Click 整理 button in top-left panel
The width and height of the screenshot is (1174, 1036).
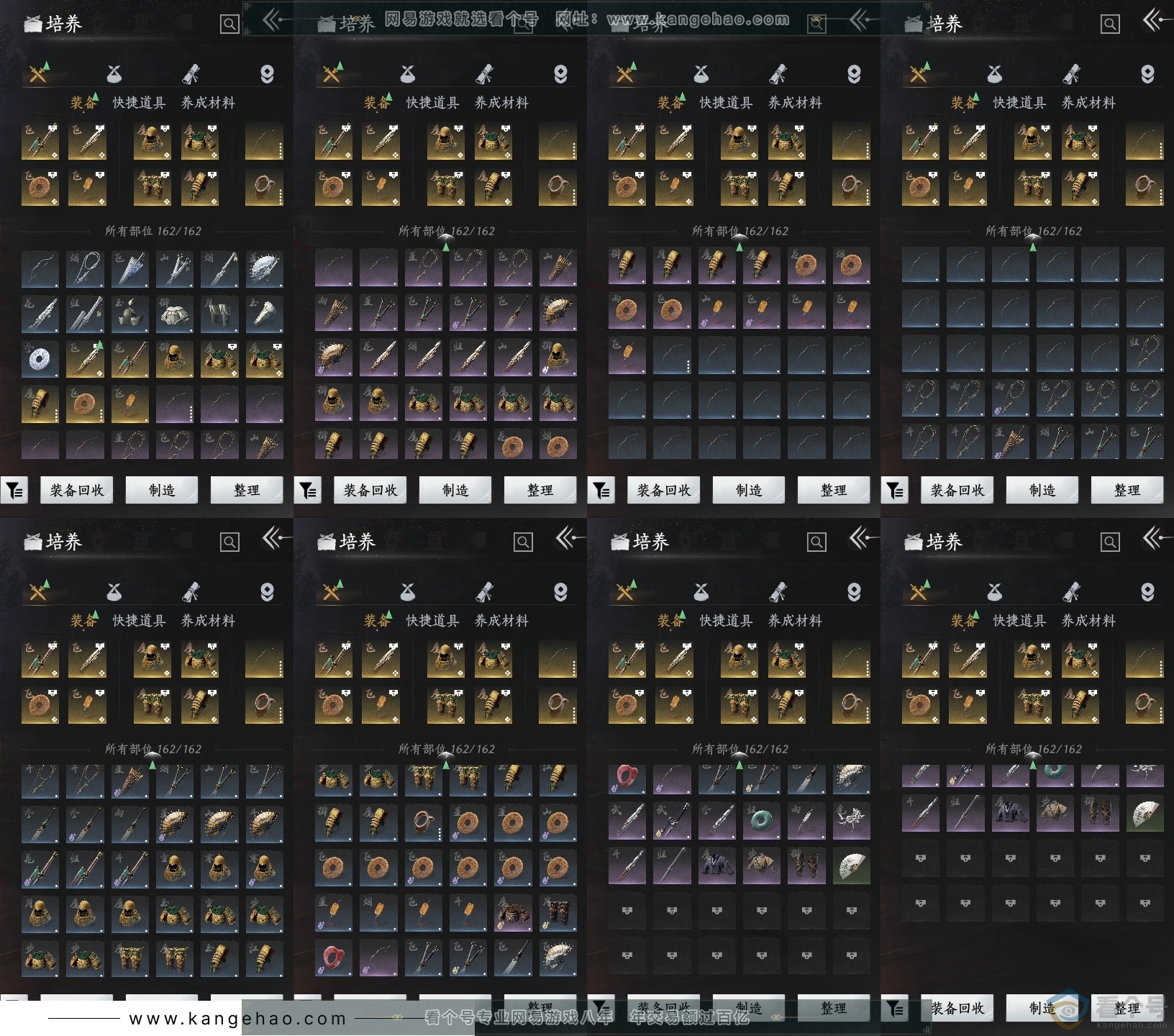(x=247, y=490)
